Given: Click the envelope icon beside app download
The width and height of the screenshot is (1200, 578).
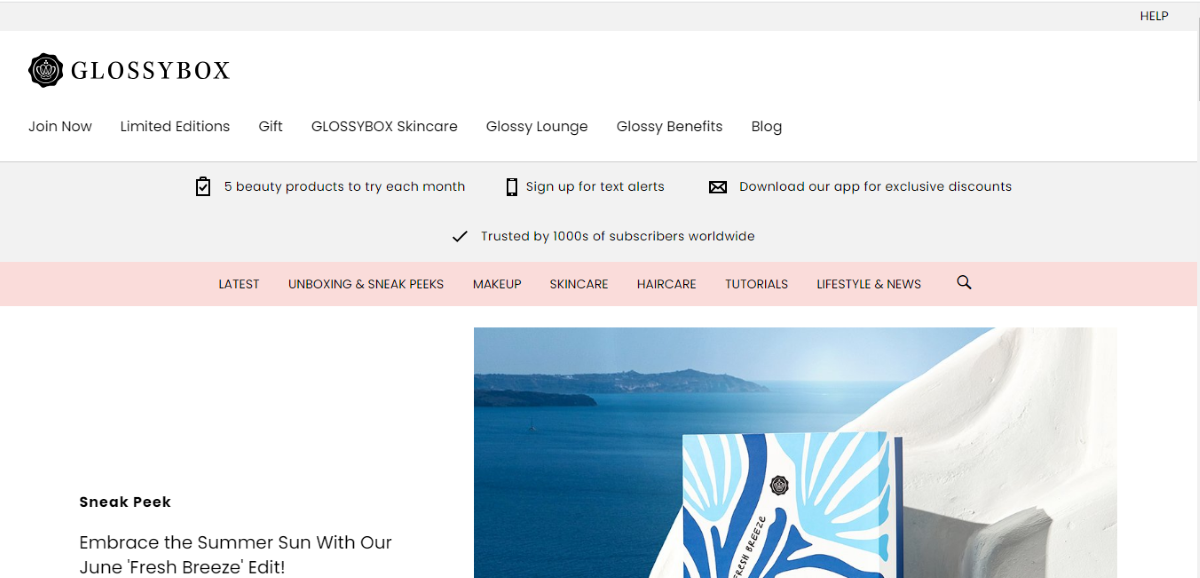Looking at the screenshot, I should click(x=718, y=187).
